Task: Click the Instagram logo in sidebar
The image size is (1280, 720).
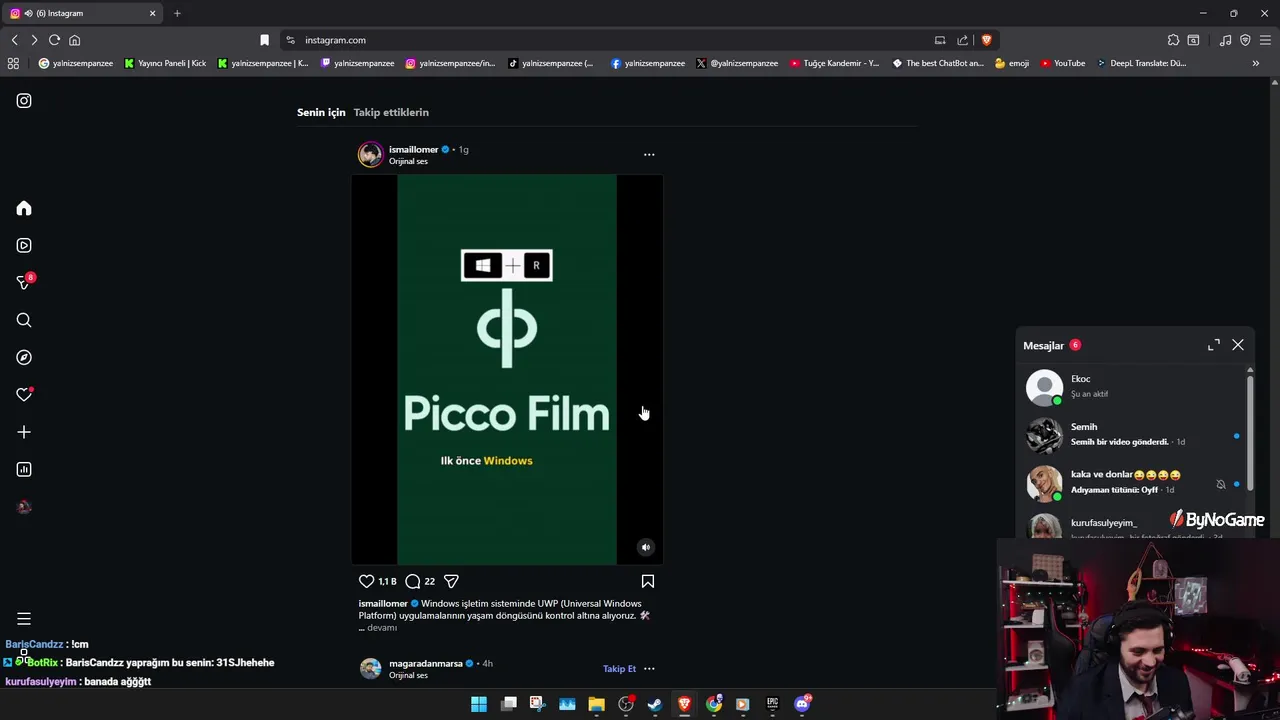Action: (x=24, y=101)
